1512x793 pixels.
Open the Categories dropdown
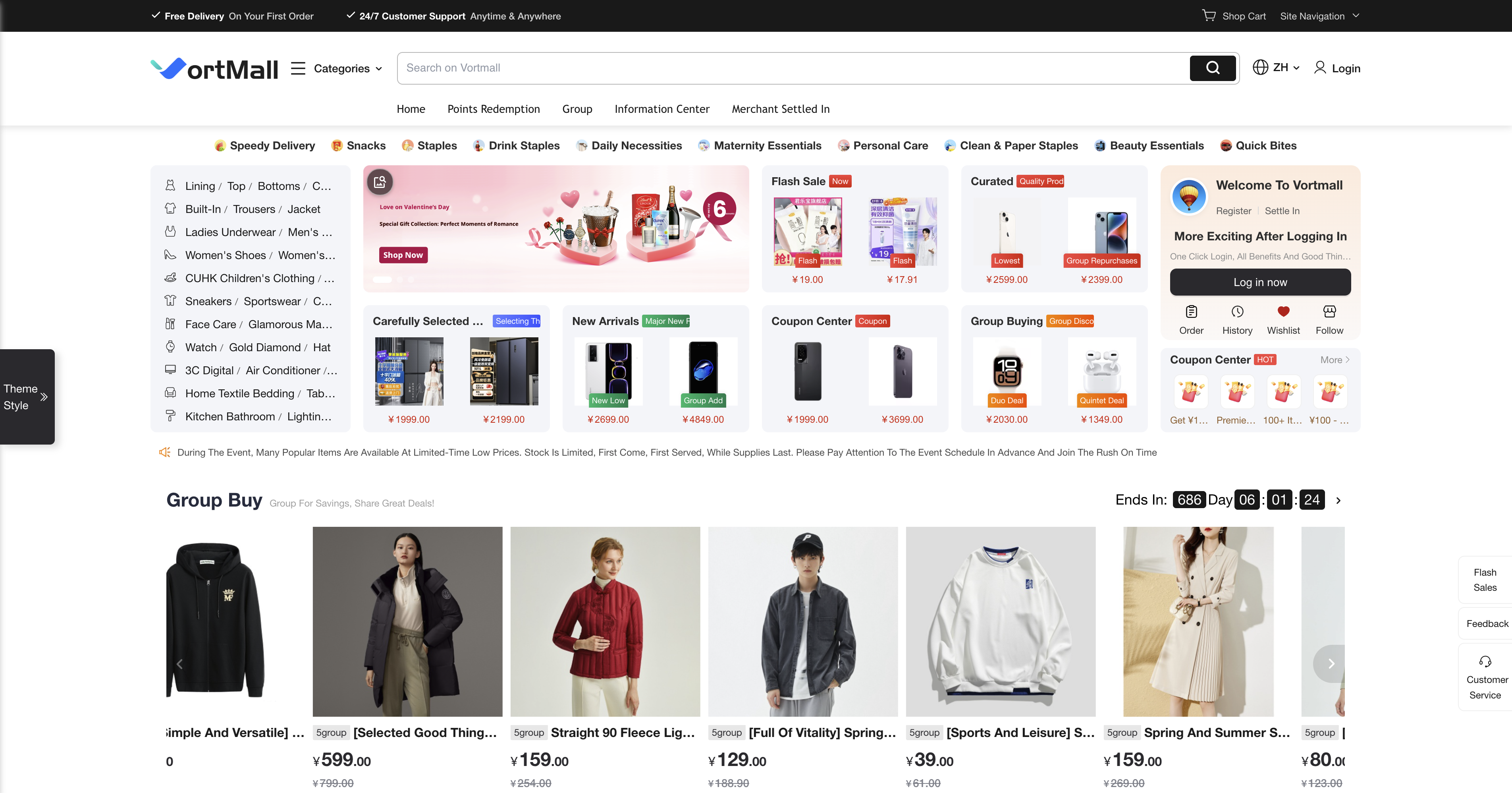[x=347, y=69]
